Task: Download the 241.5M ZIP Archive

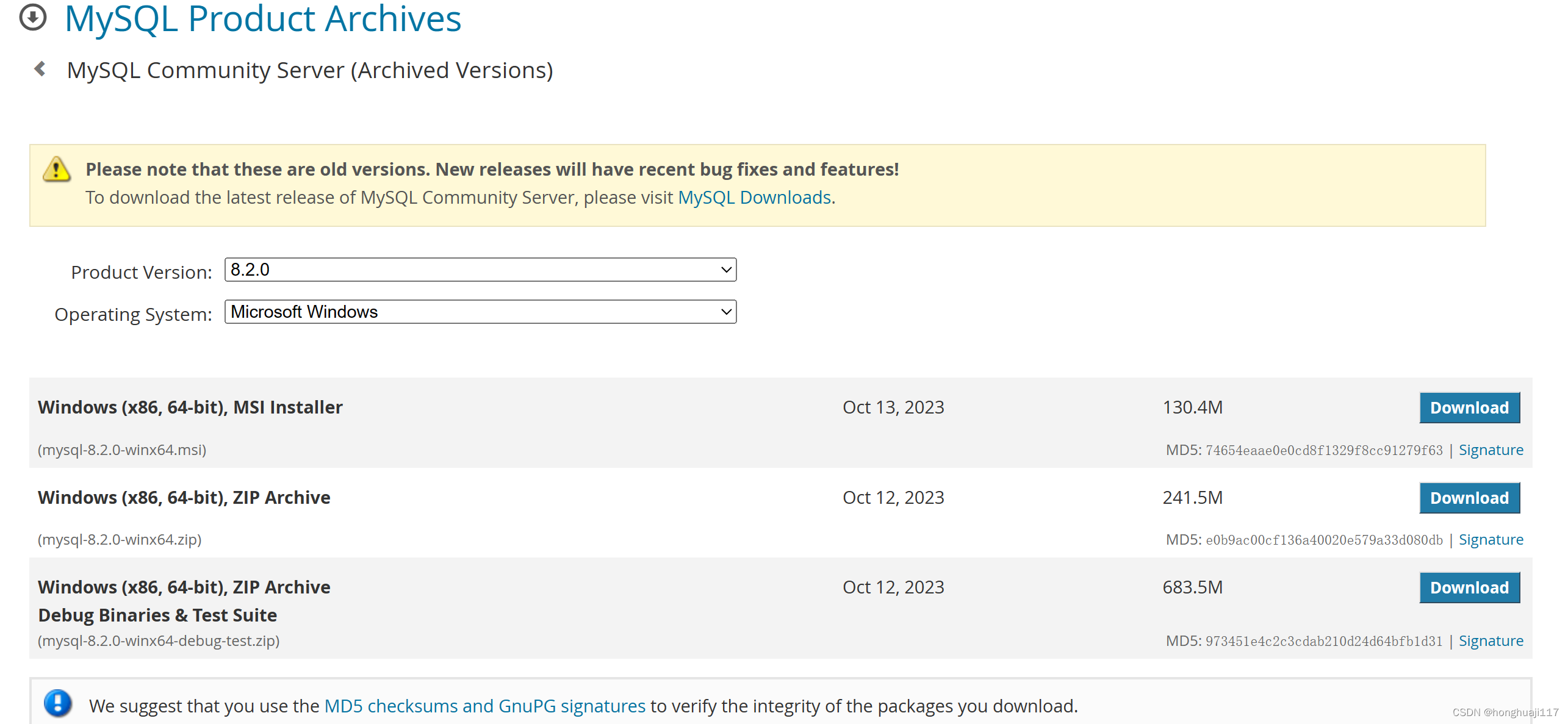Action: pos(1469,498)
